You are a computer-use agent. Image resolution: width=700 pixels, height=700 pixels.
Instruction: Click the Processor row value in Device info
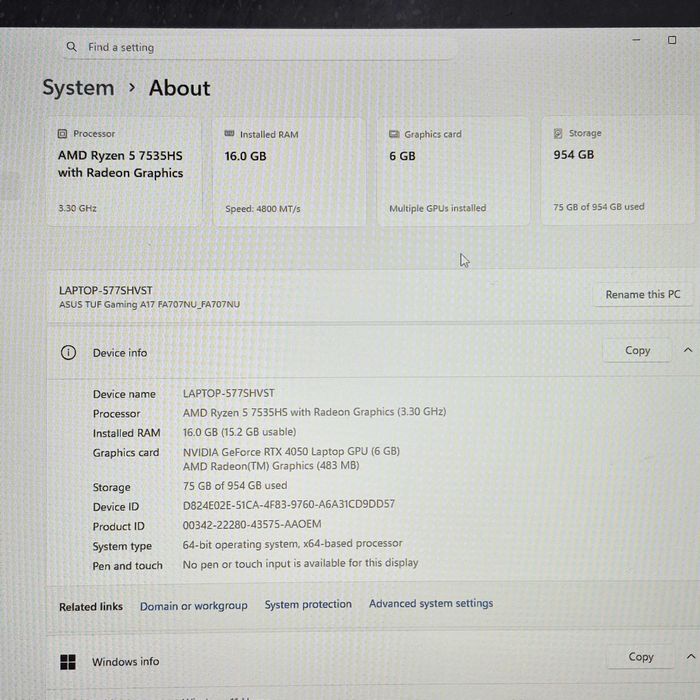(x=314, y=412)
